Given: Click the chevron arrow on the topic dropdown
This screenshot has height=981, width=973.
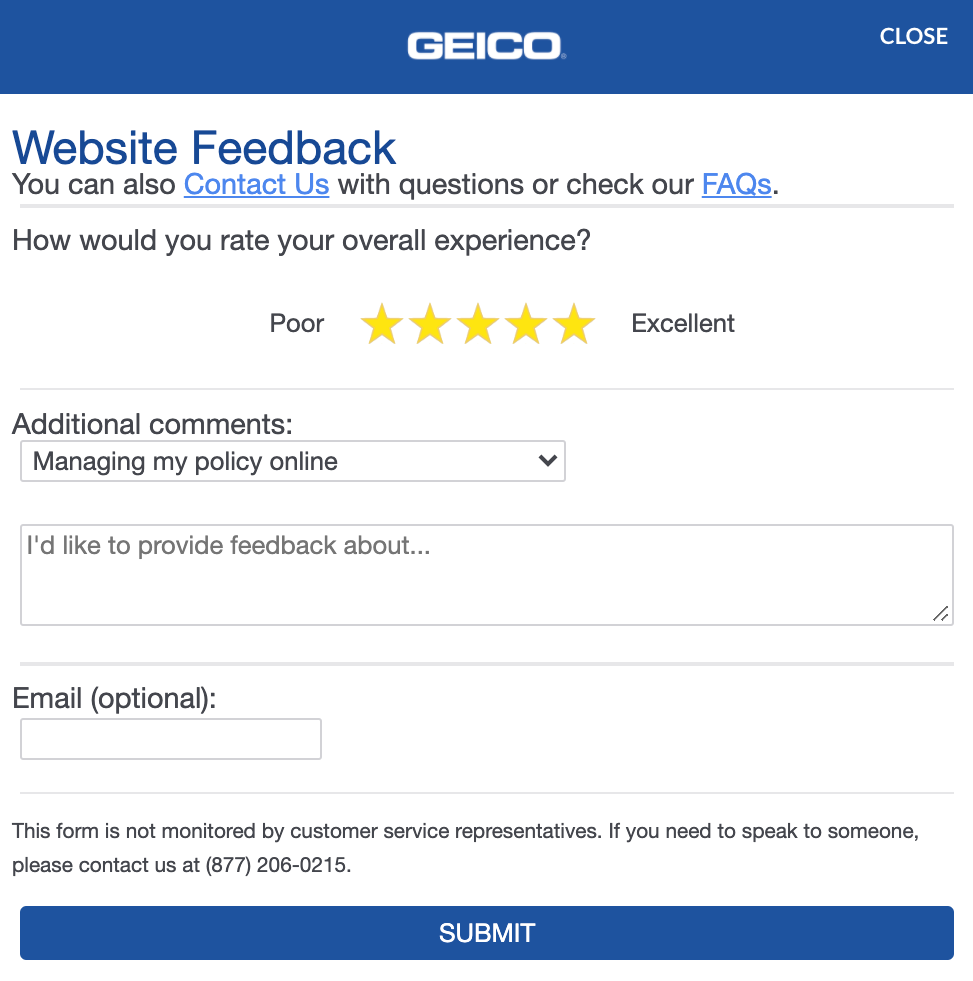Looking at the screenshot, I should (547, 461).
